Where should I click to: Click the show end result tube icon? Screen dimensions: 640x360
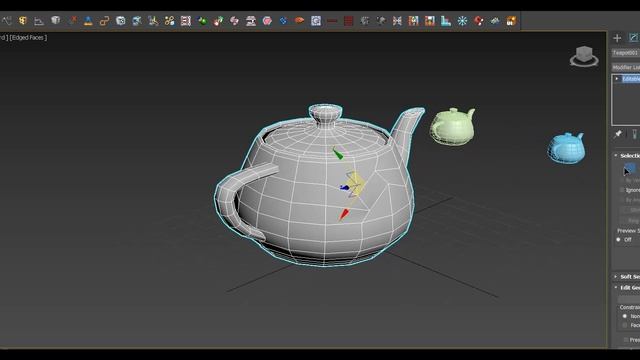(634, 134)
